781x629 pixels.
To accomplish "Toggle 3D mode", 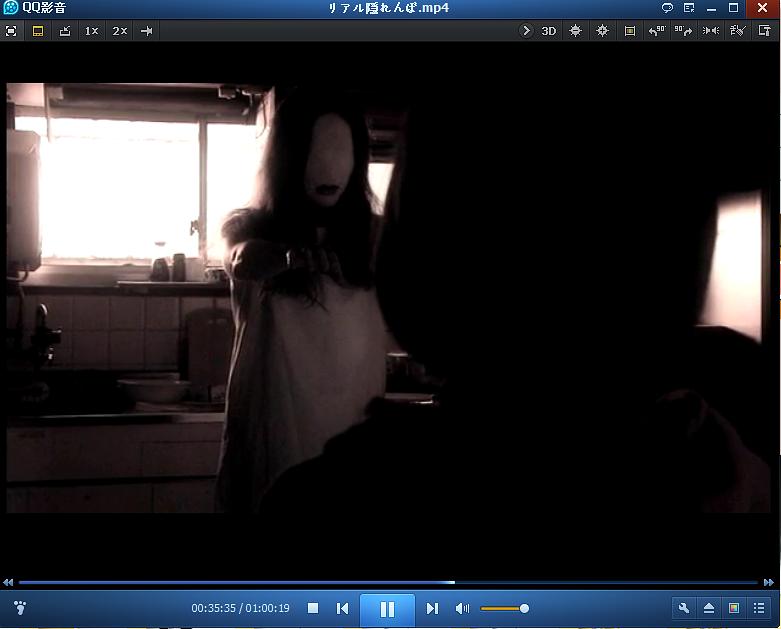I will [549, 31].
